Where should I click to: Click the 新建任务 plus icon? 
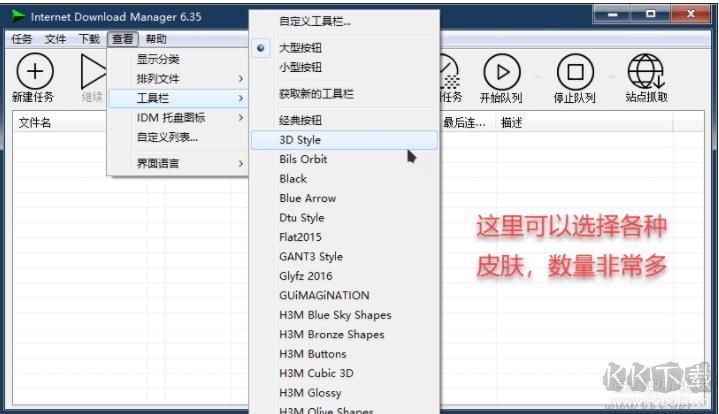click(x=35, y=71)
